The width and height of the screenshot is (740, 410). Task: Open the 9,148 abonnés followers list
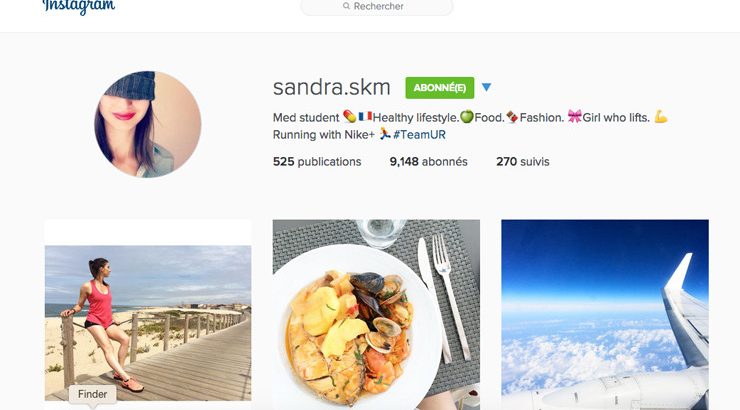(x=429, y=162)
